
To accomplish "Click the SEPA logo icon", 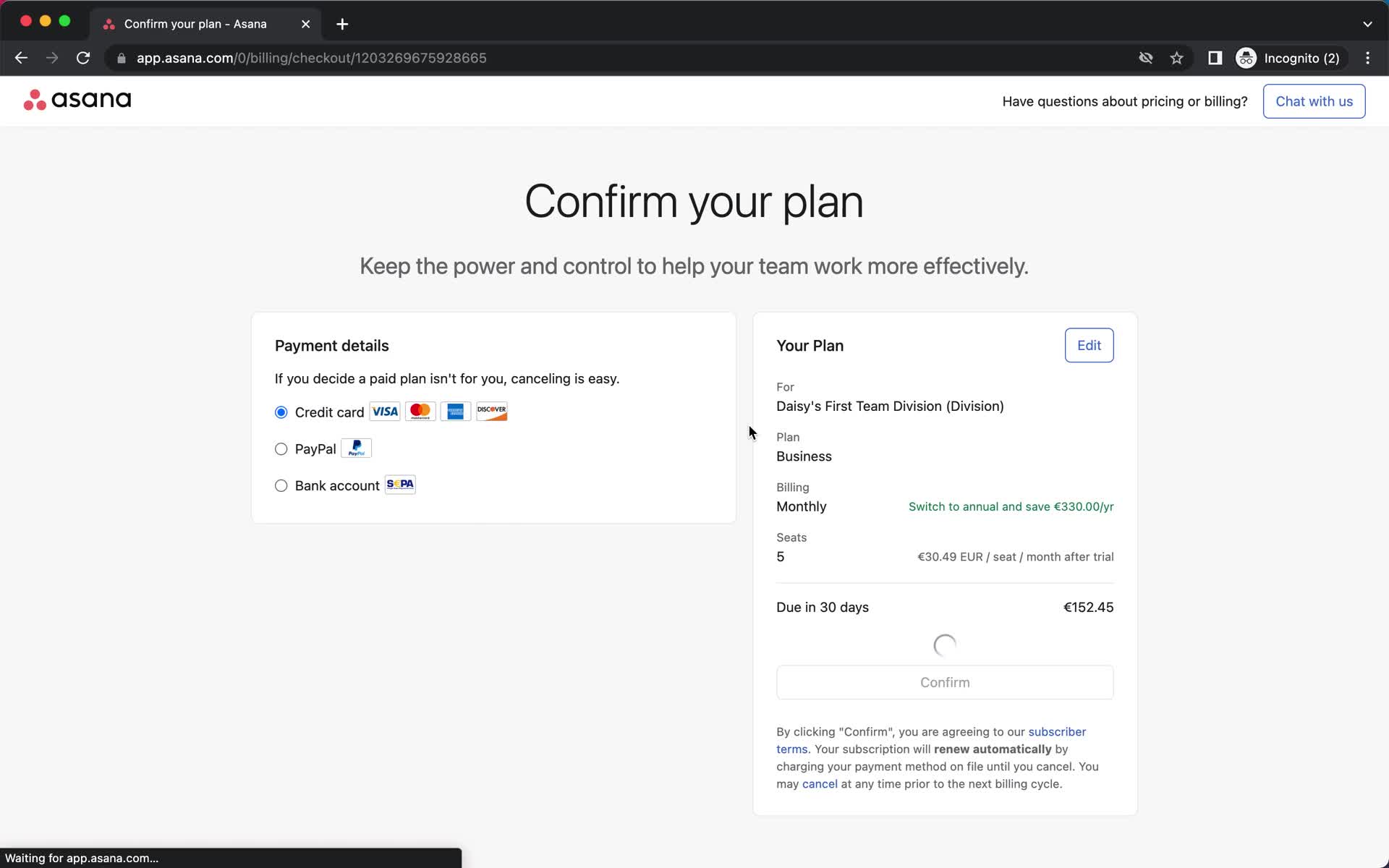I will (400, 485).
